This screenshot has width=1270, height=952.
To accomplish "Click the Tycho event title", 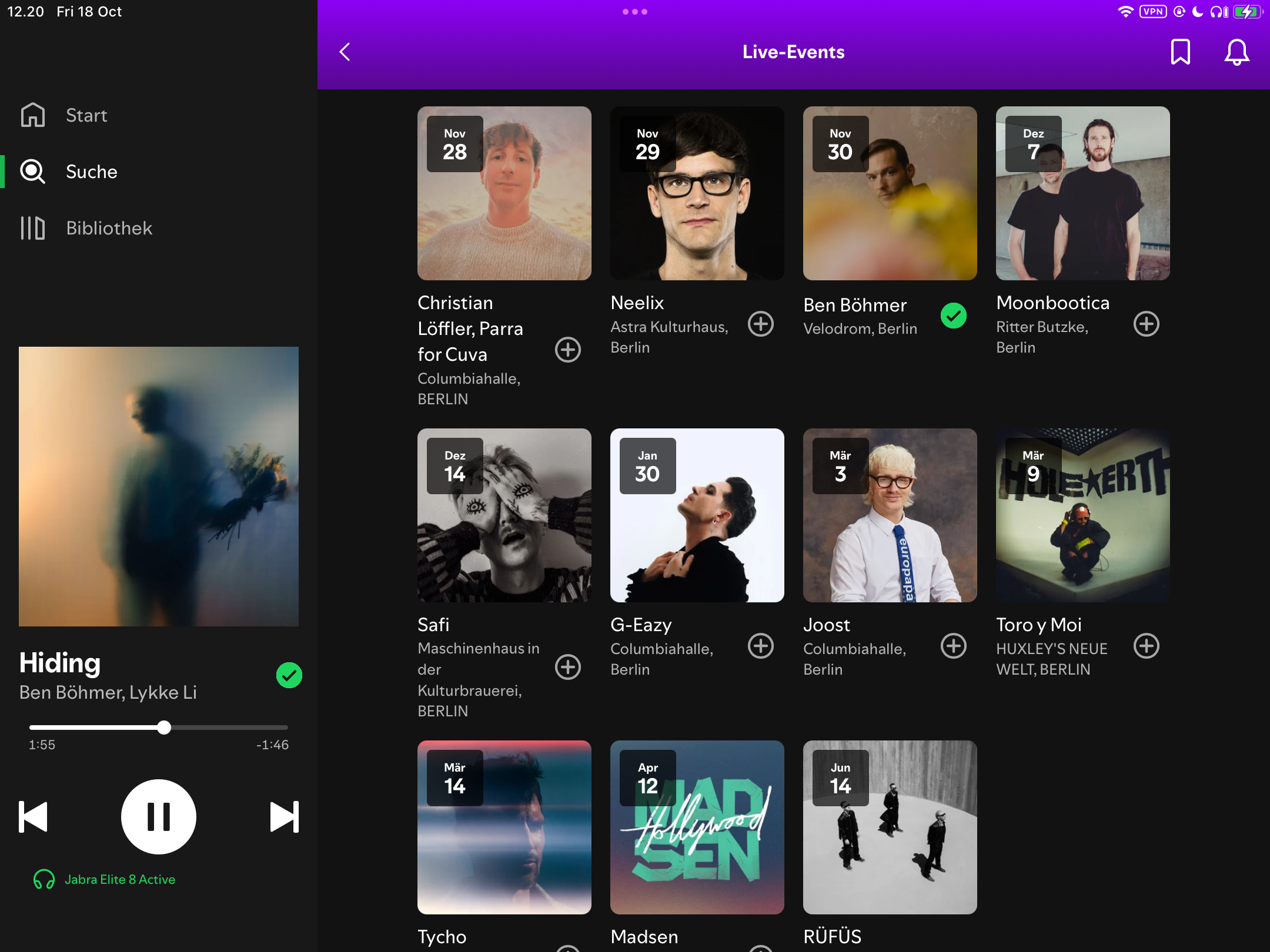I will point(442,937).
